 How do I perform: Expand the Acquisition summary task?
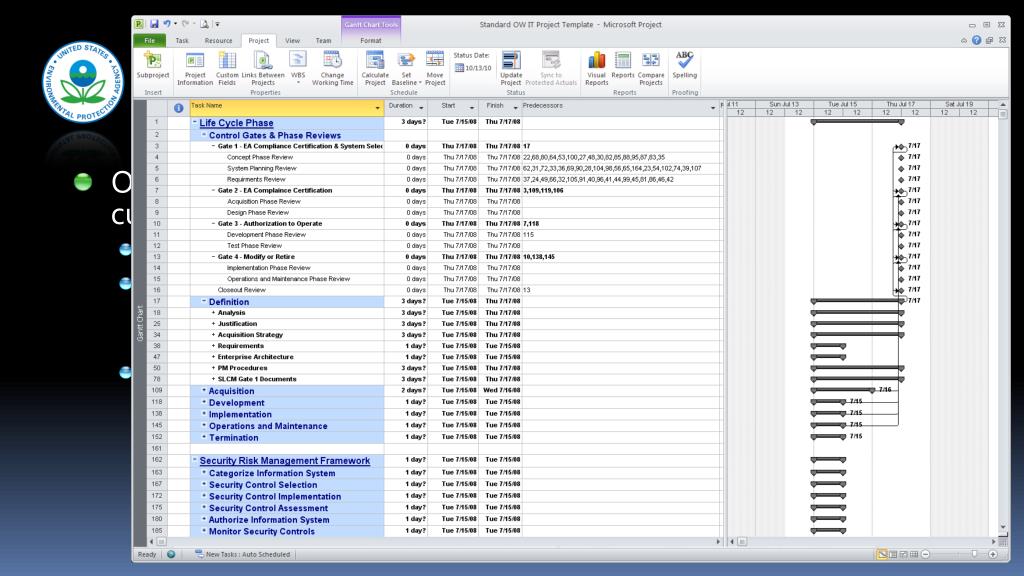pos(204,391)
